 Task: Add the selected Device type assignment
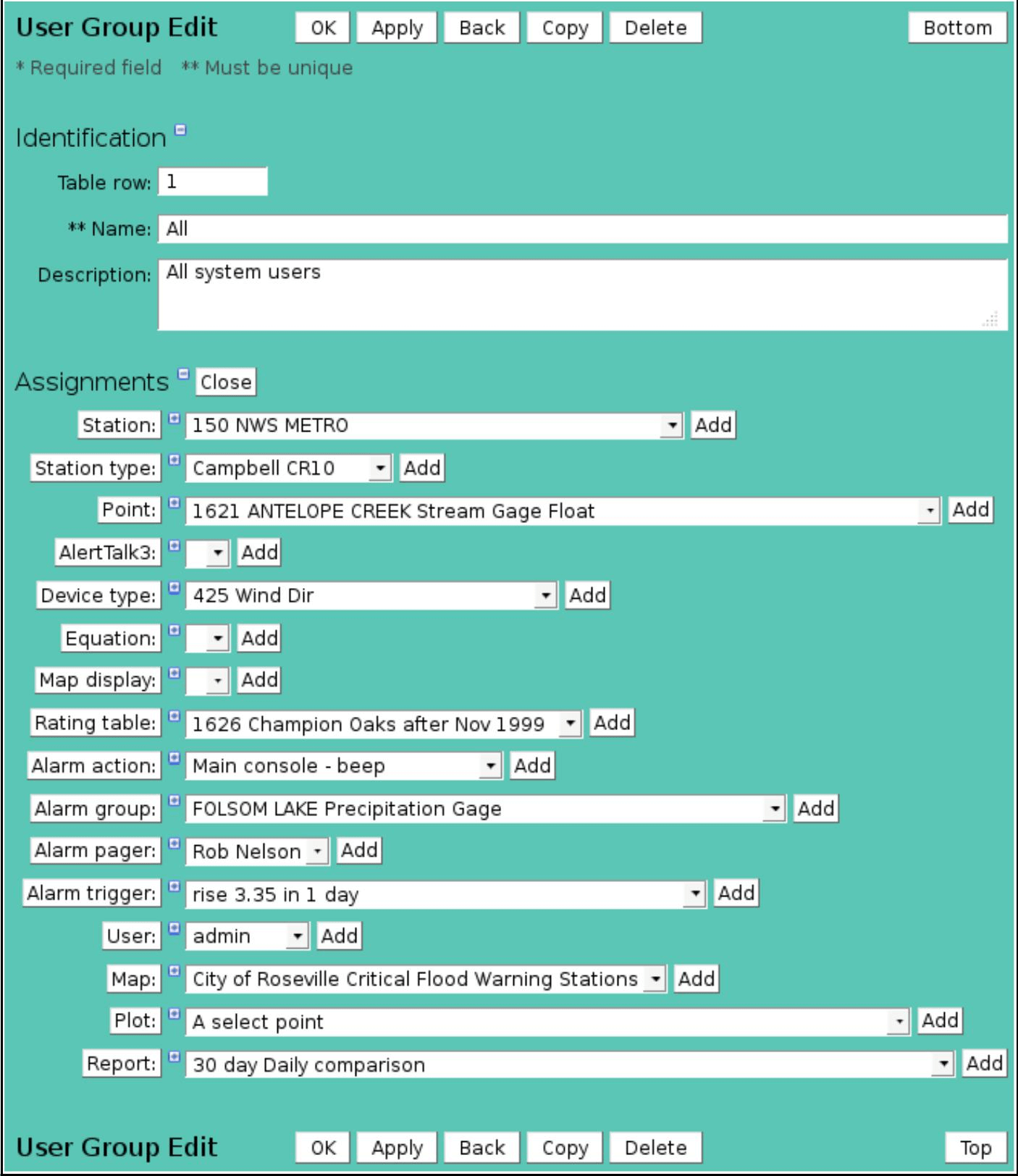(x=587, y=596)
